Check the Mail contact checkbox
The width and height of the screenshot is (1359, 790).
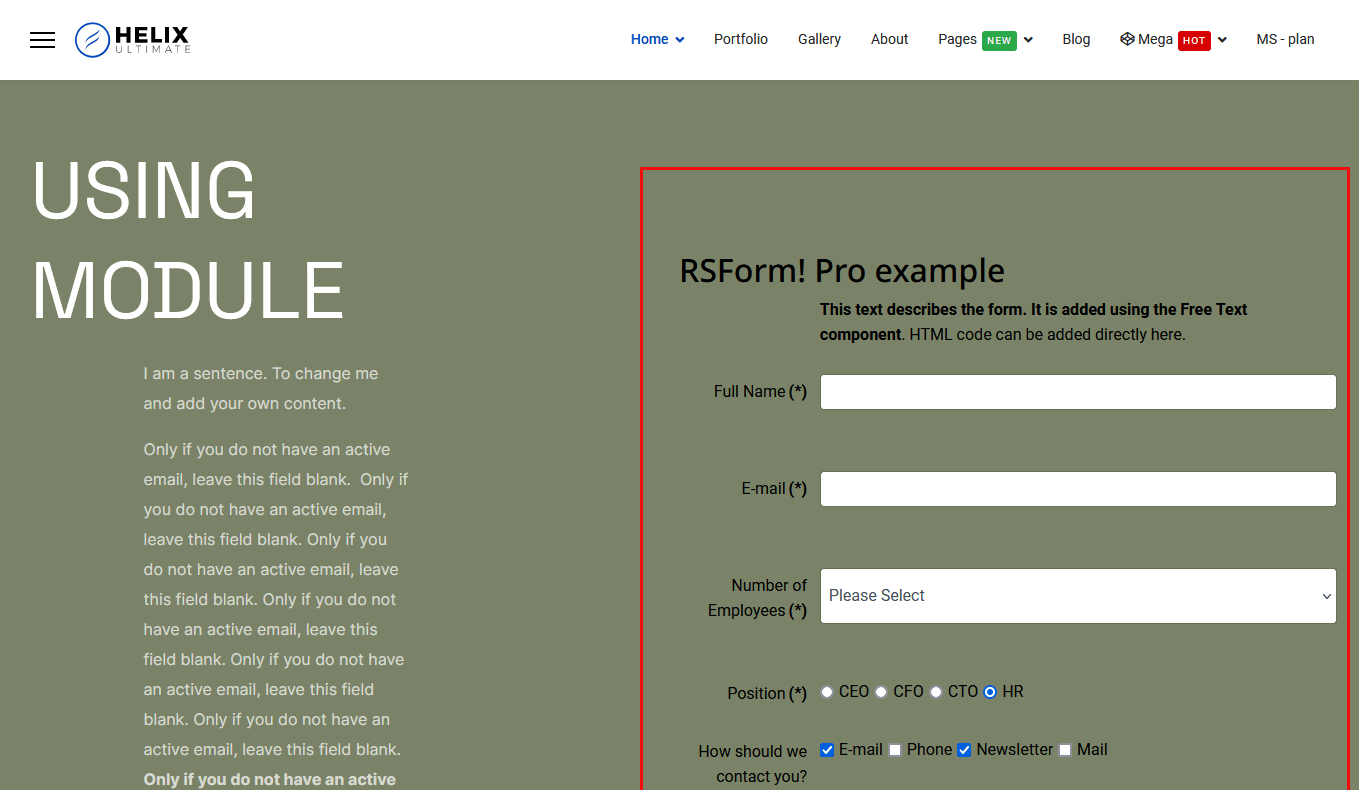[1065, 750]
